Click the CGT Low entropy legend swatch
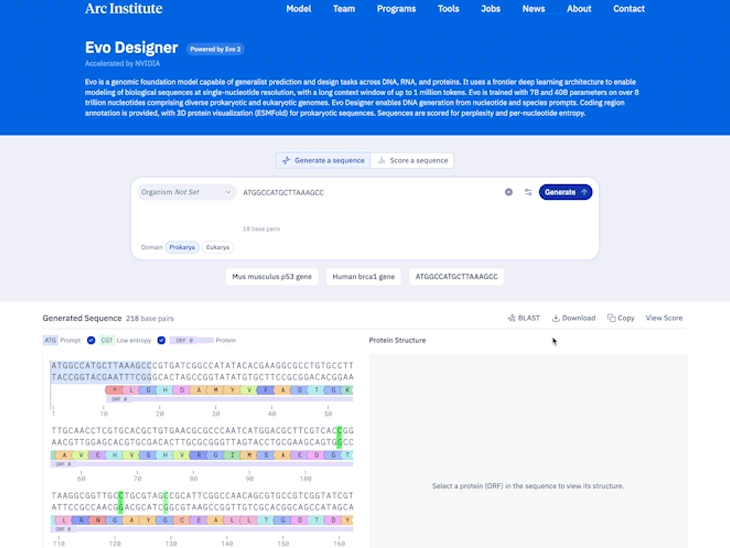The height and width of the screenshot is (548, 730). click(107, 340)
